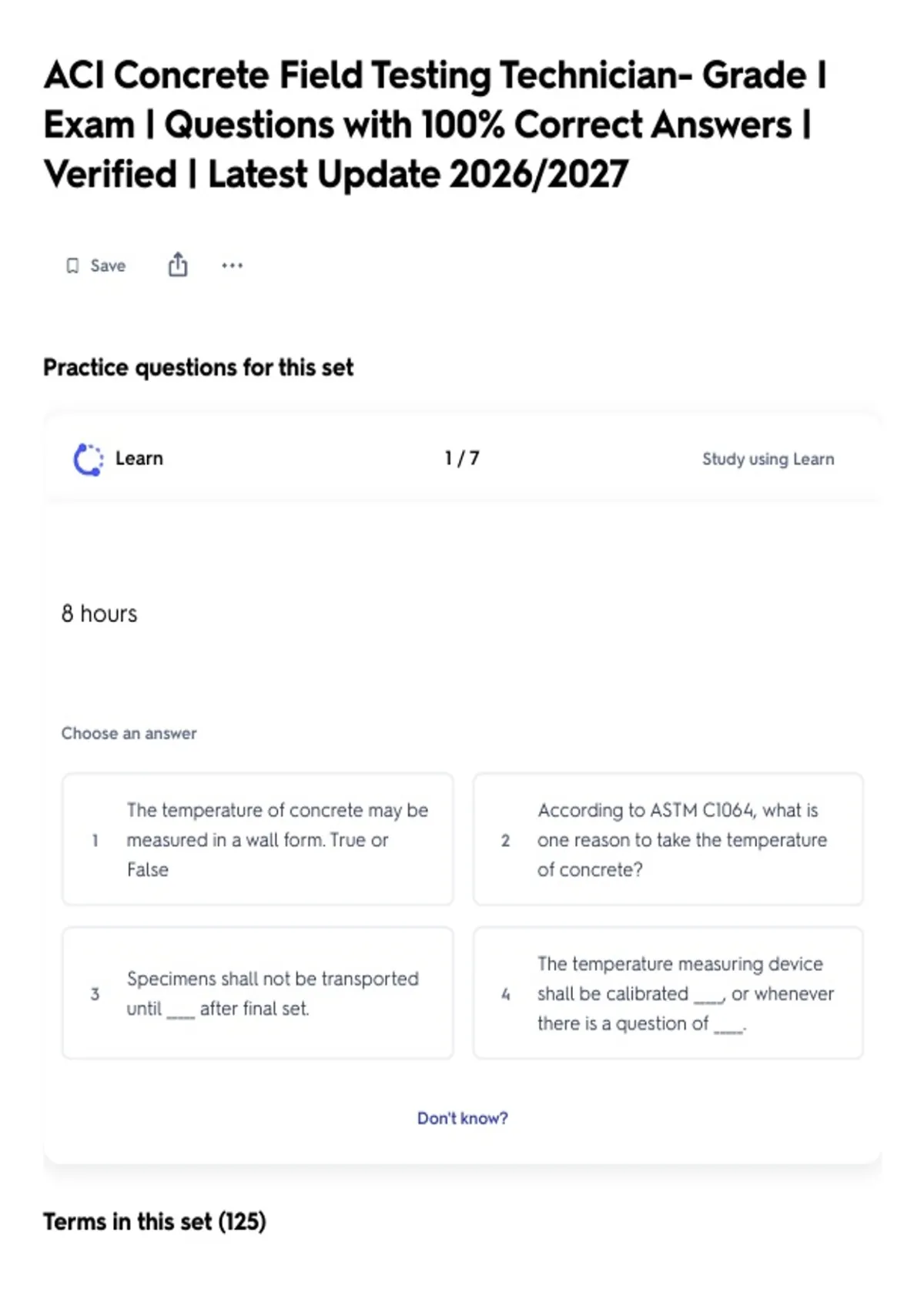Click the Save bookmark icon
Viewport: 924px width, 1309px height.
72,266
